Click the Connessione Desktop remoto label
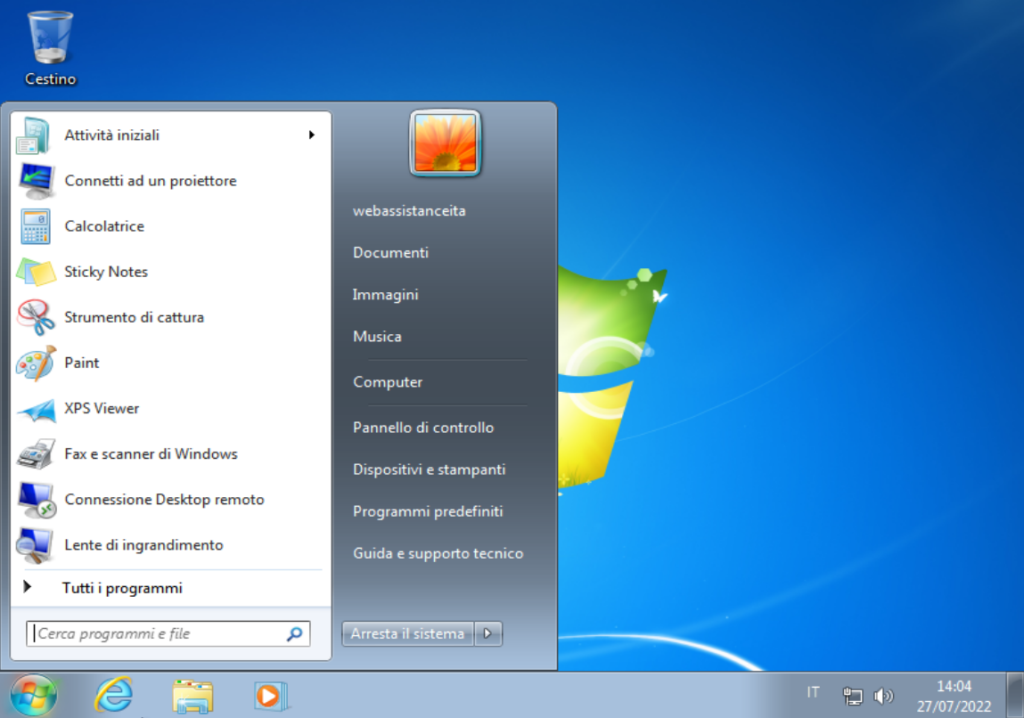The width and height of the screenshot is (1024, 718). point(164,500)
